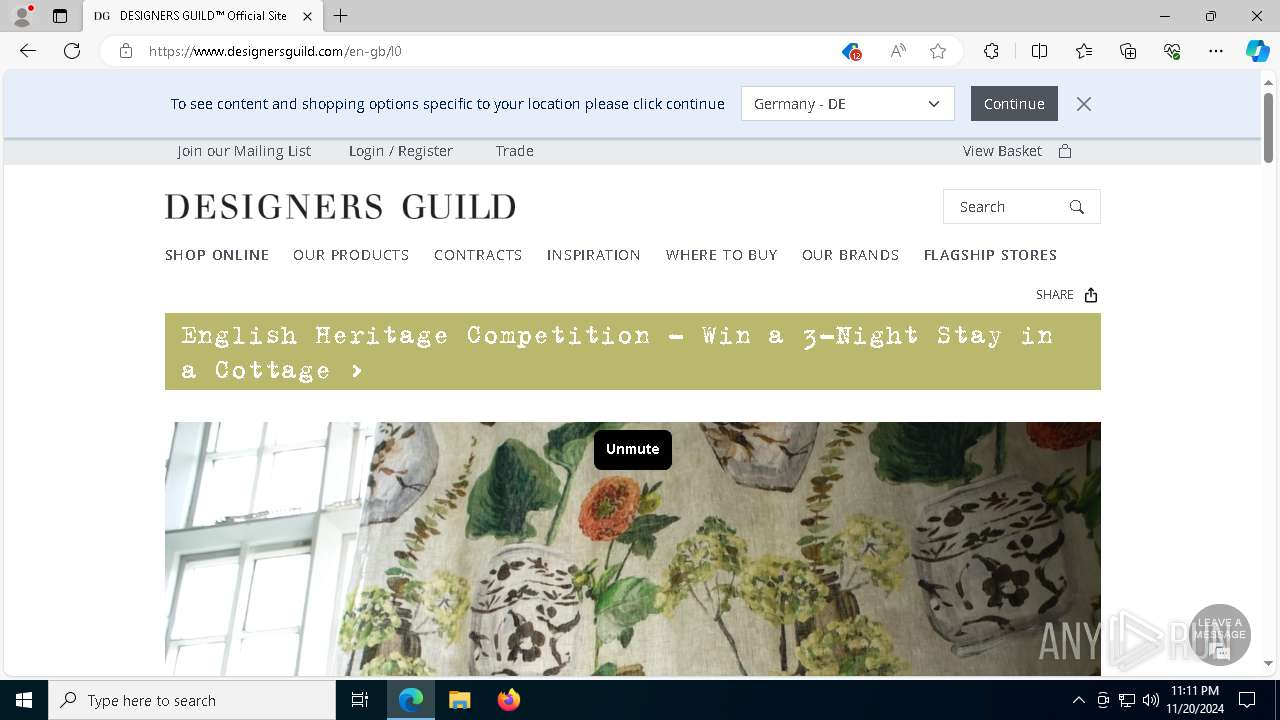Click the DESIGNERS GUILD logo

coord(340,207)
